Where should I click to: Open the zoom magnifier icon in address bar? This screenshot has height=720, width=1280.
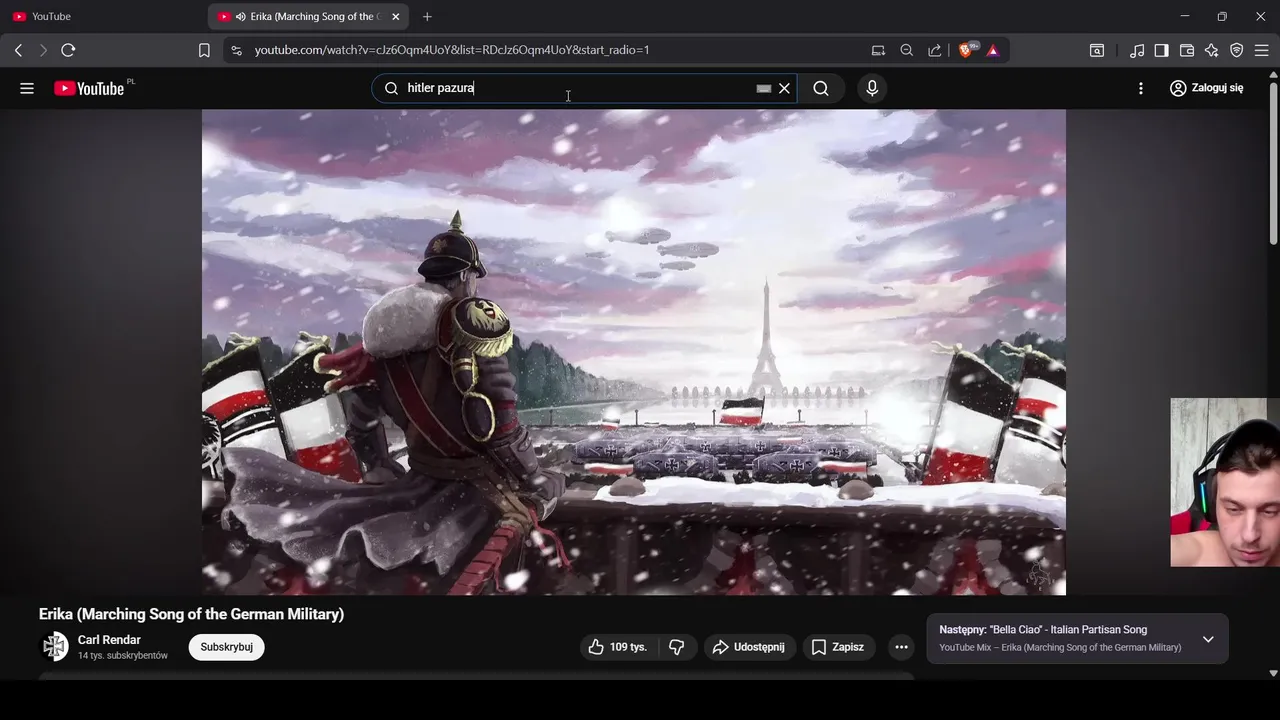pos(907,50)
